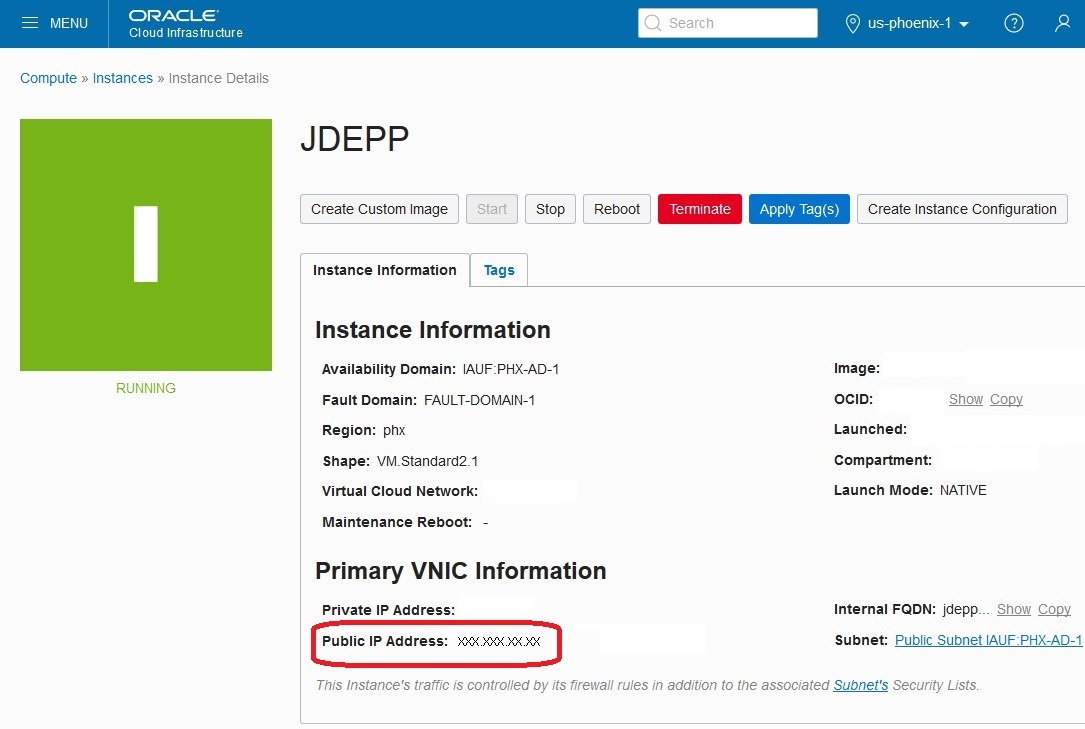Click the Oracle Cloud Infrastructure logo
The image size is (1085, 729).
click(x=185, y=24)
